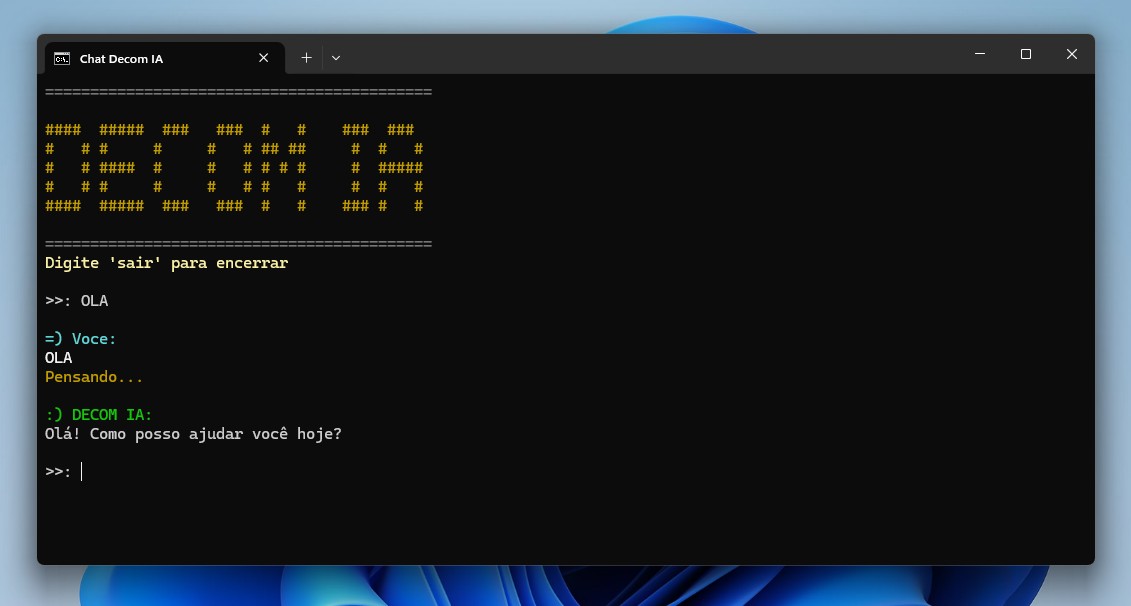Select the Chat Decom IA tab
This screenshot has height=606, width=1131.
click(x=164, y=58)
